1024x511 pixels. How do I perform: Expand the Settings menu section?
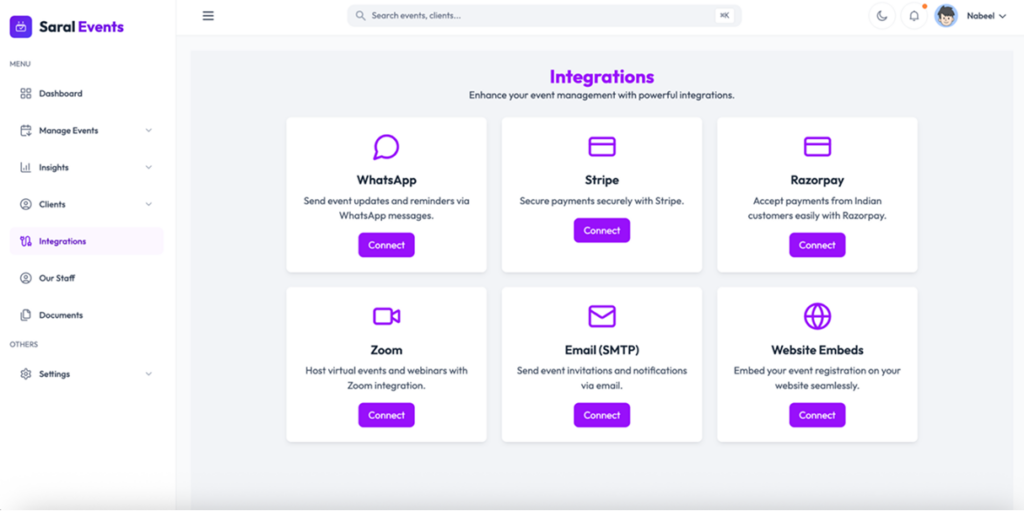149,374
